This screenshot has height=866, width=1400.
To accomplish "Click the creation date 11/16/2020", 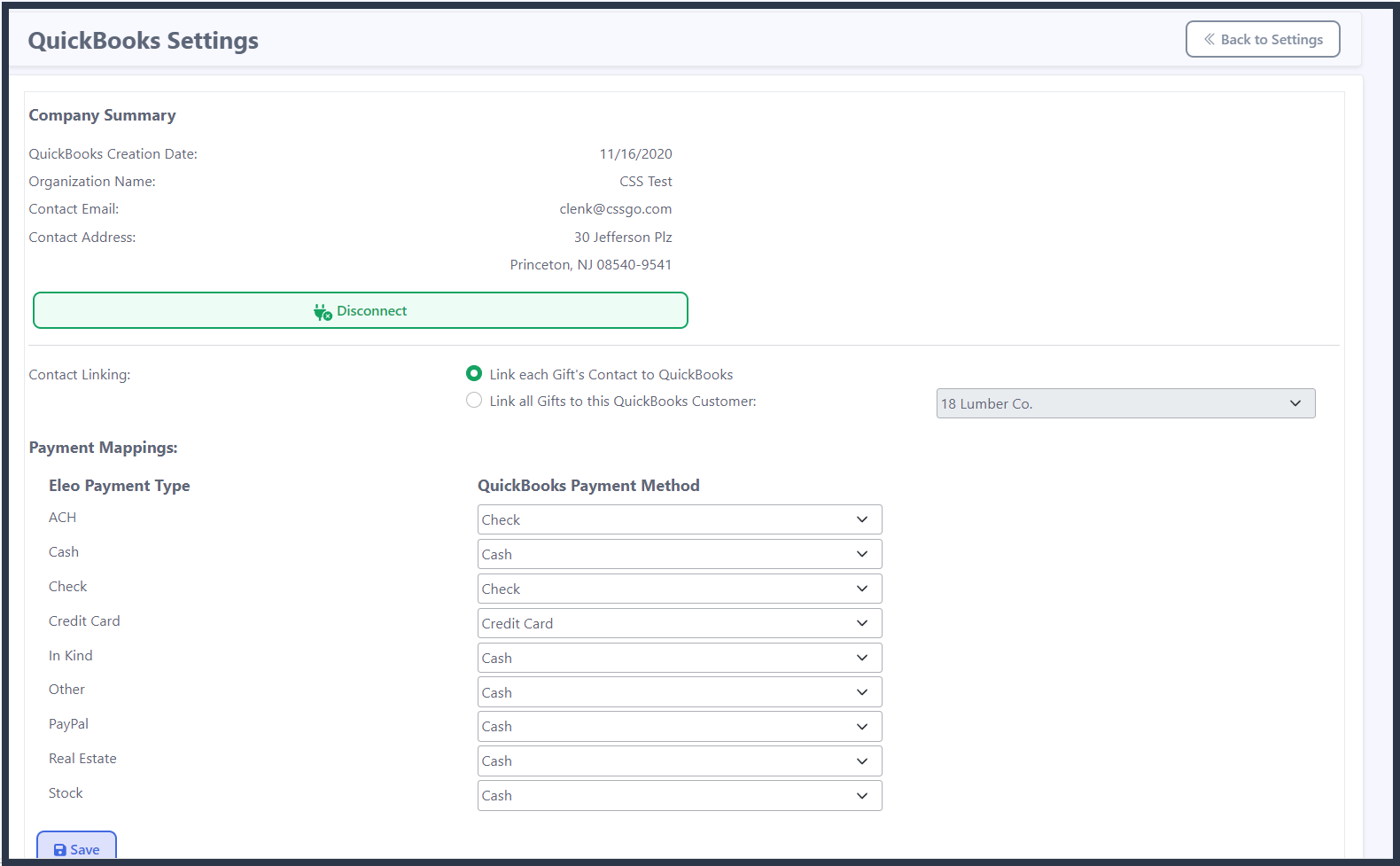I will 635,154.
